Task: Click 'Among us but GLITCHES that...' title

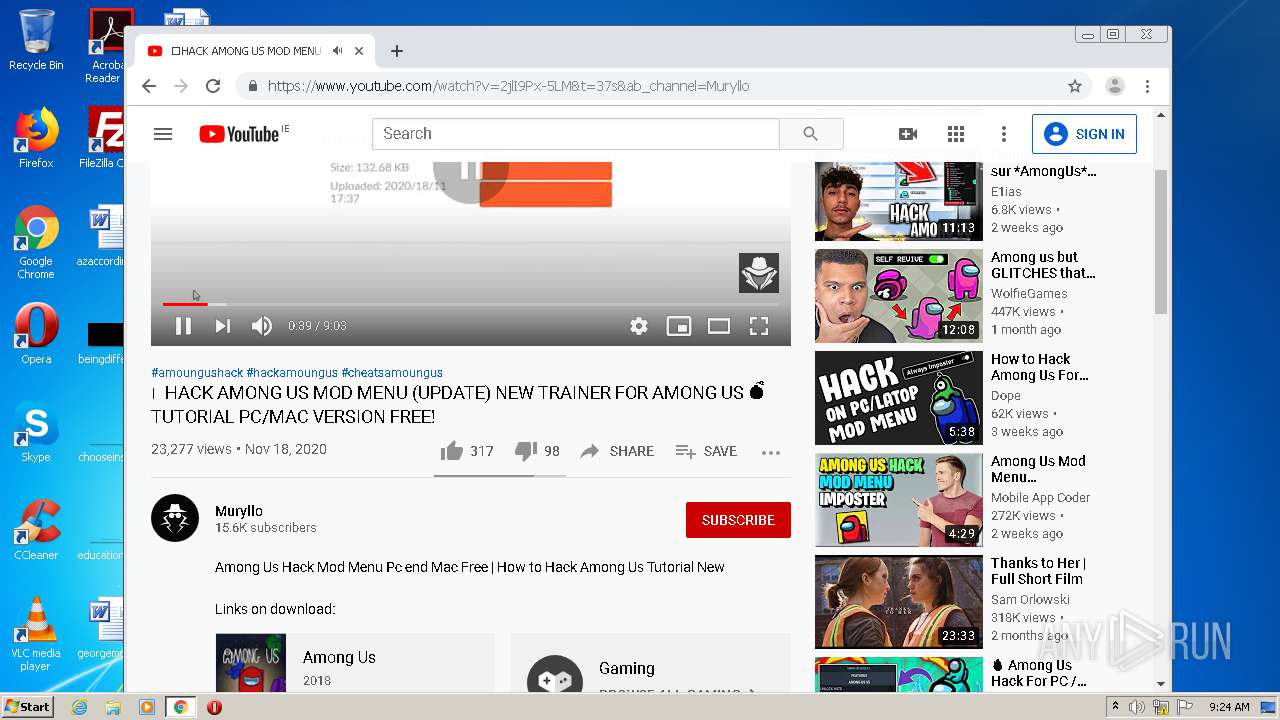Action: [x=1043, y=265]
